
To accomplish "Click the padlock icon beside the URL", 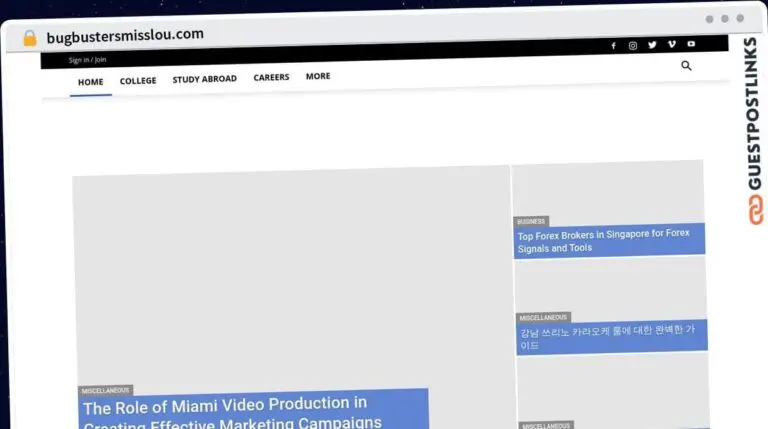I will click(x=30, y=38).
